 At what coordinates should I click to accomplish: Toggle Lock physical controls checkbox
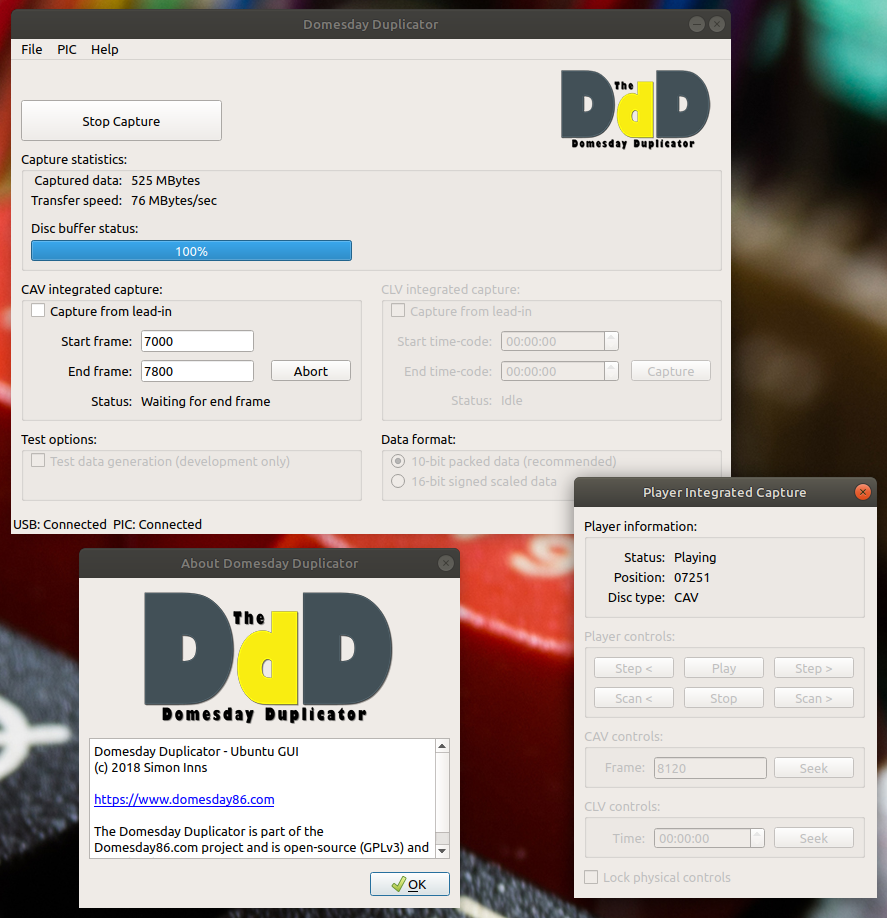click(x=592, y=877)
